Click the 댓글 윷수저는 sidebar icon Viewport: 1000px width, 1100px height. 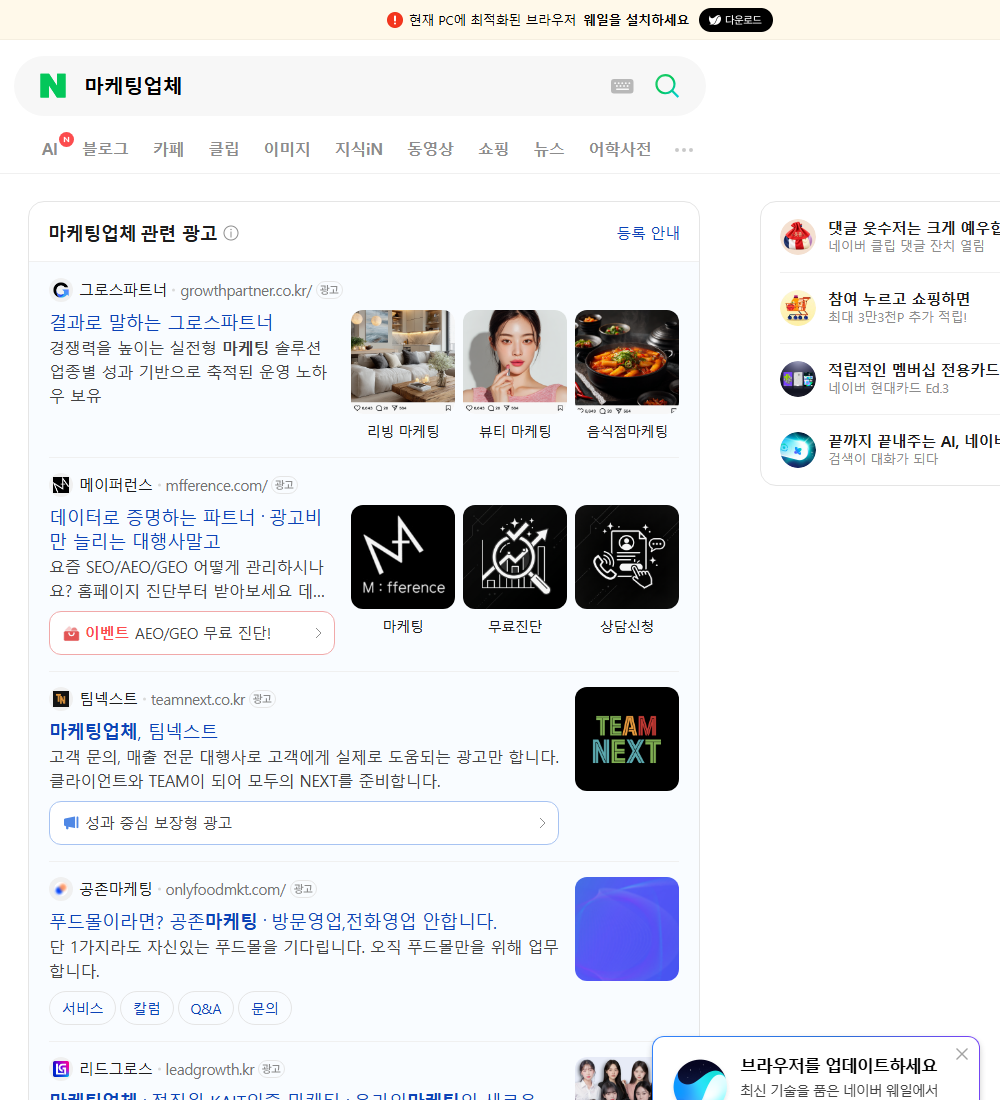tap(798, 236)
